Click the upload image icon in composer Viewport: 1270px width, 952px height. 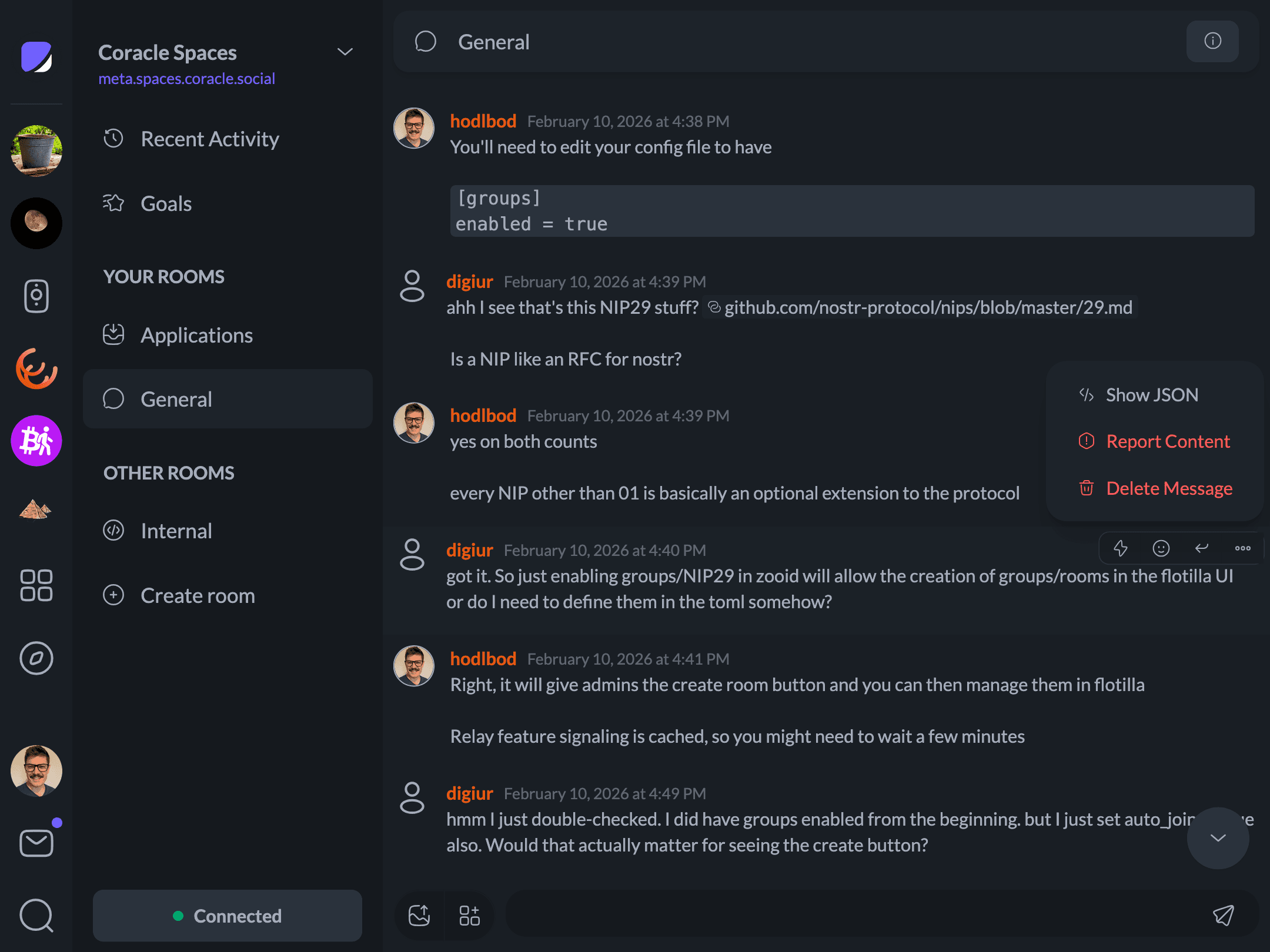pyautogui.click(x=419, y=915)
